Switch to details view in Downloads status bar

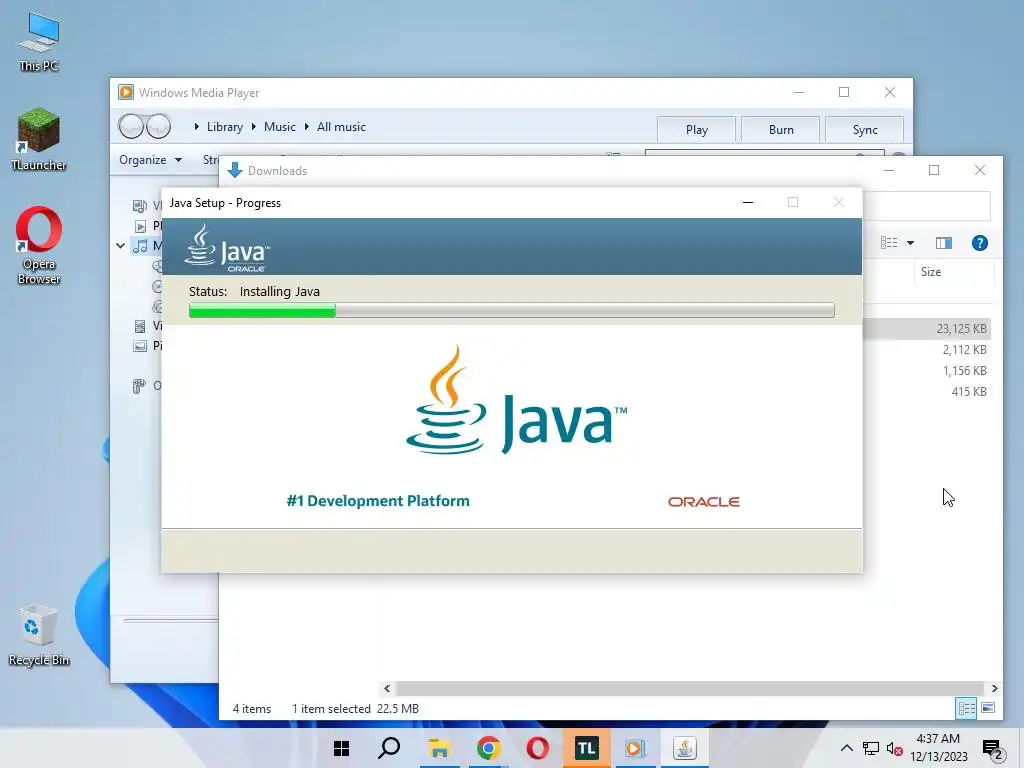pos(966,708)
